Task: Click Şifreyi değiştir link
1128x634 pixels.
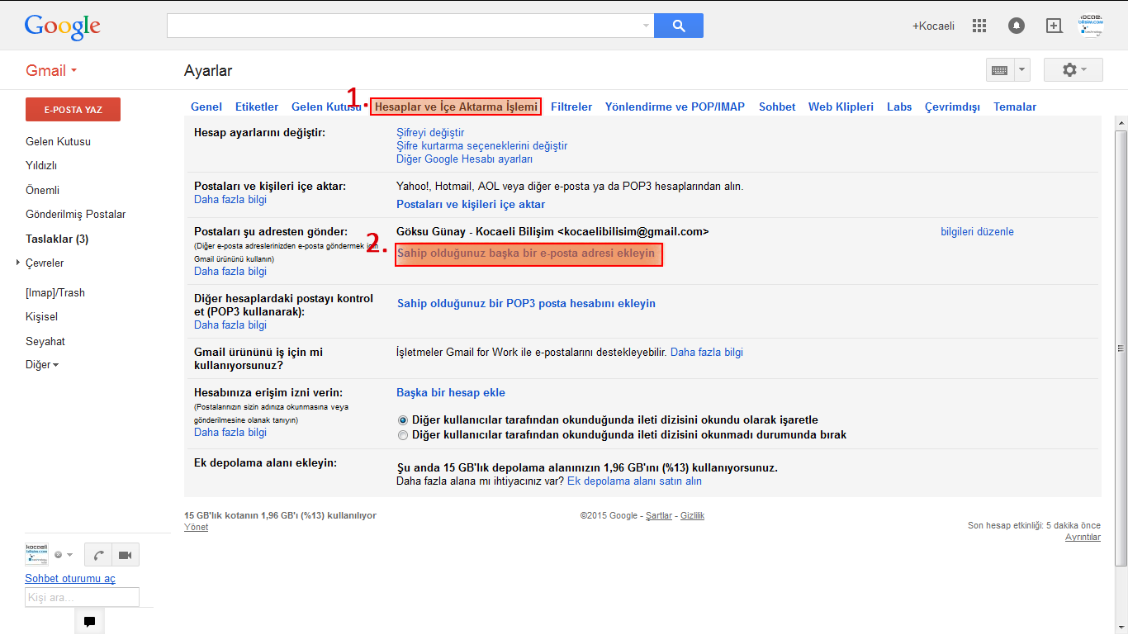Action: point(430,132)
